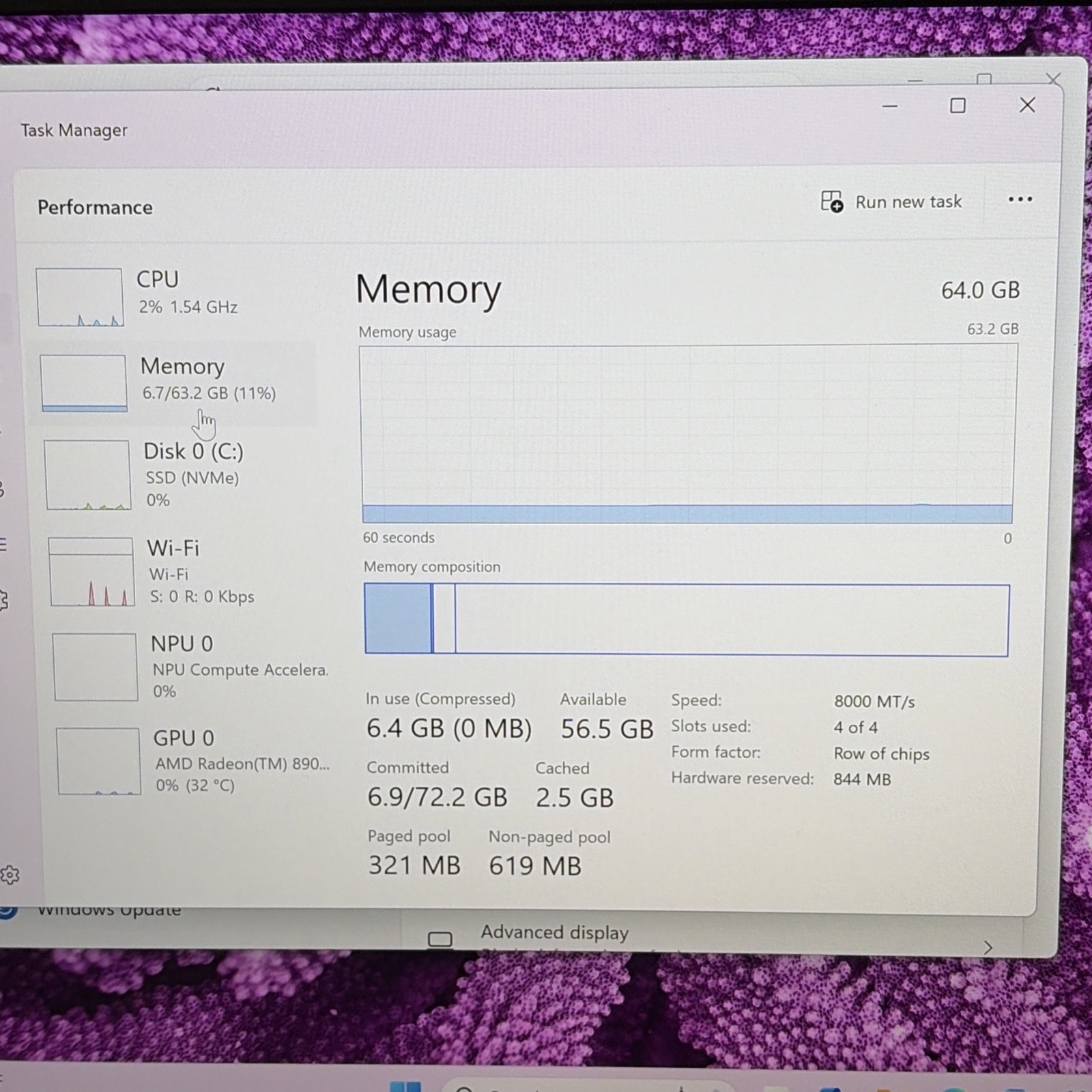This screenshot has height=1092, width=1092.
Task: Click the 2.5 GB Cached value
Action: pyautogui.click(x=575, y=798)
